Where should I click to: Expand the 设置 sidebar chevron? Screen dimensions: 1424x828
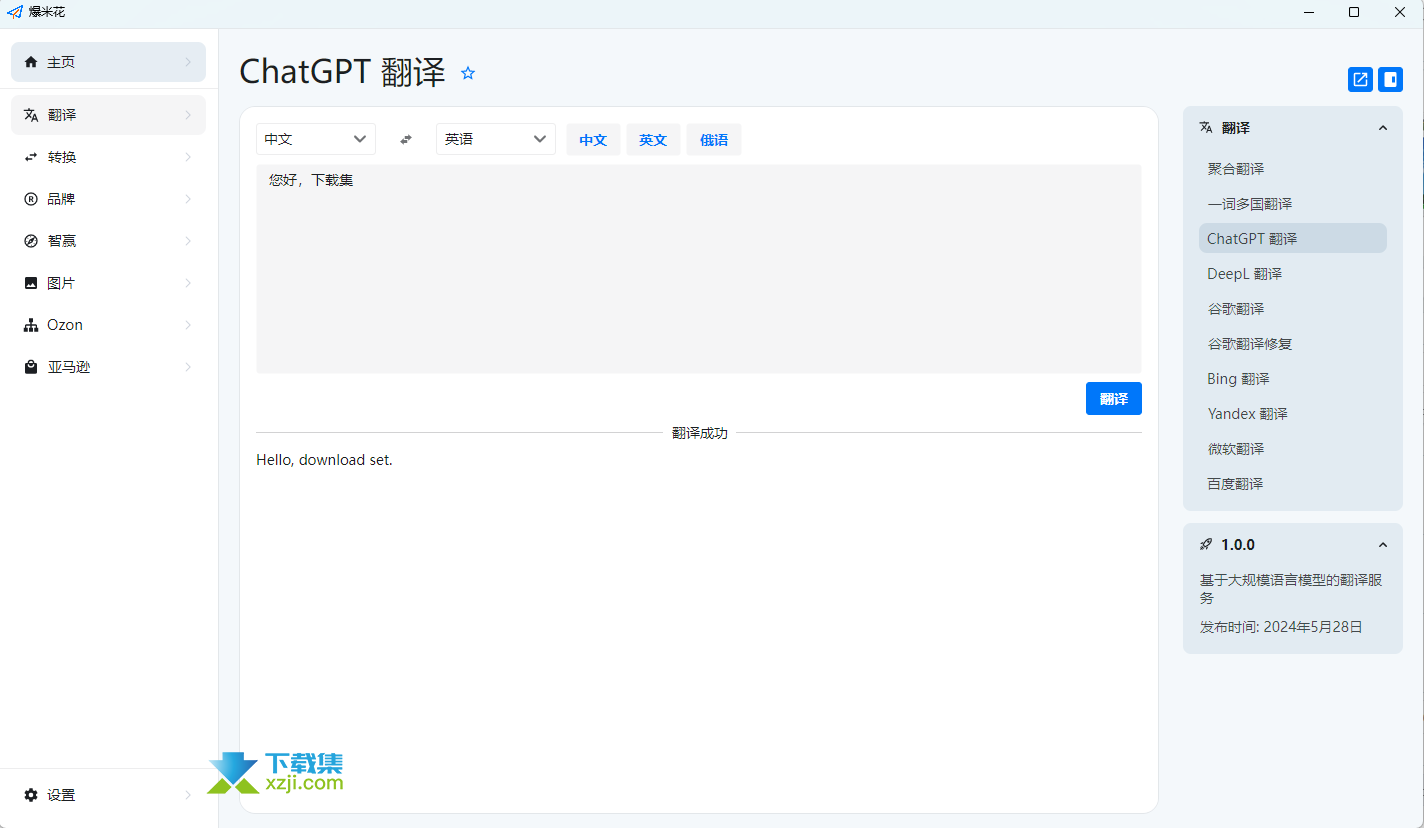[x=188, y=795]
